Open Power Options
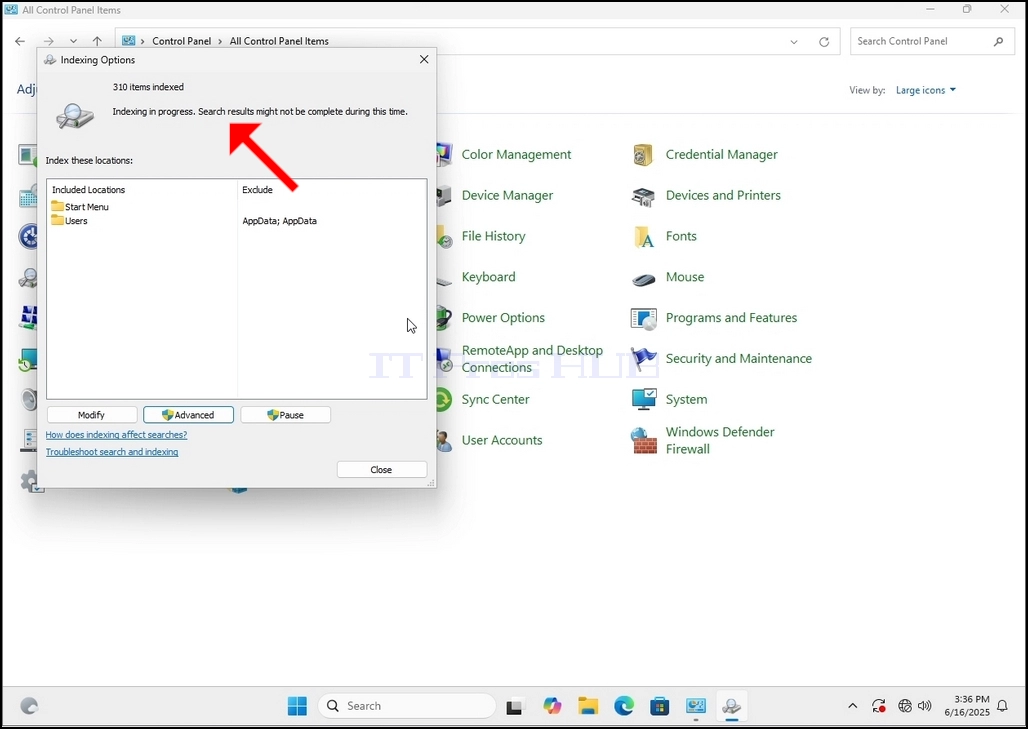The width and height of the screenshot is (1028, 729). 503,318
